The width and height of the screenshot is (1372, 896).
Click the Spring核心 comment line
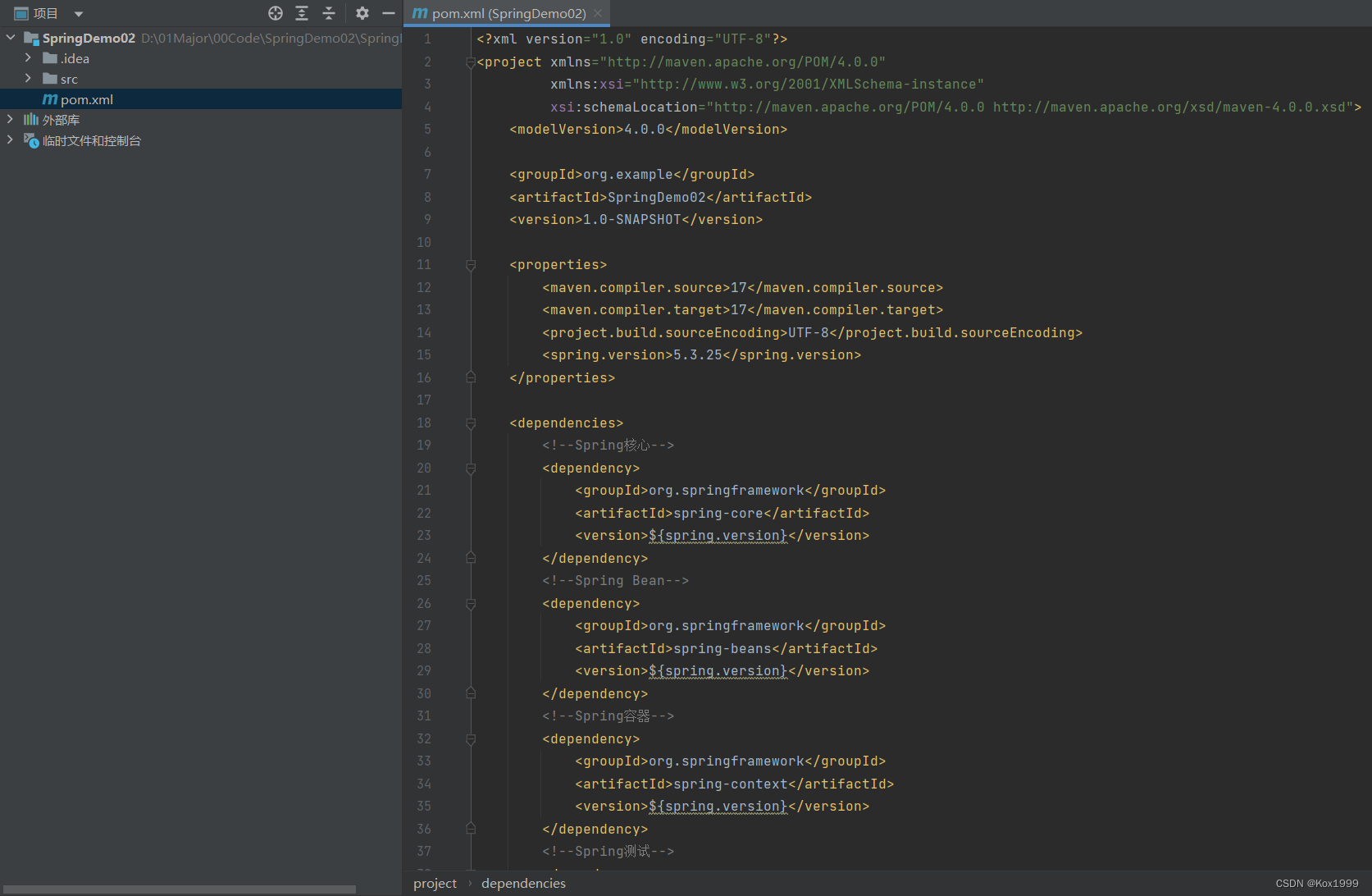[608, 445]
